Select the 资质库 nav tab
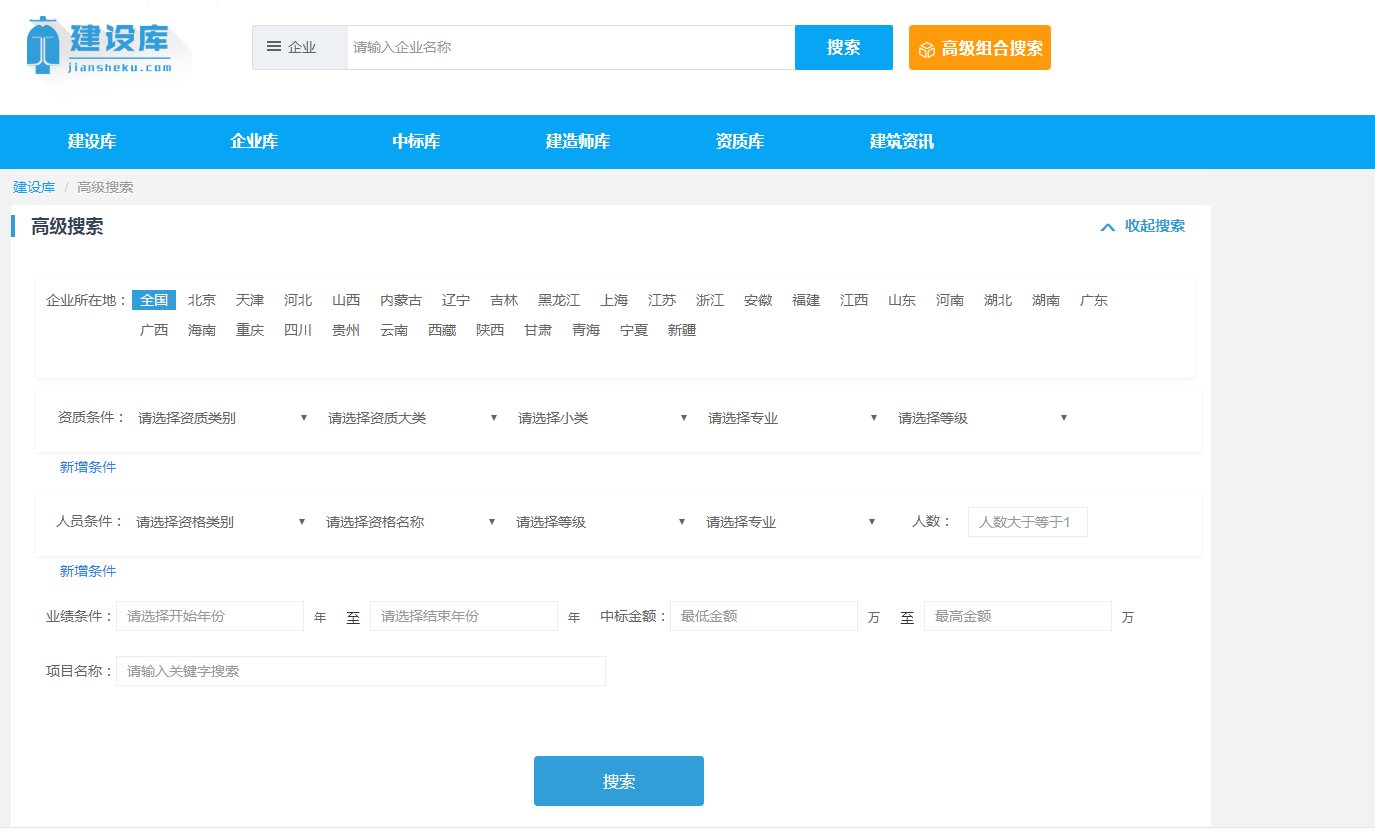Image resolution: width=1375 pixels, height=830 pixels. pyautogui.click(x=740, y=142)
